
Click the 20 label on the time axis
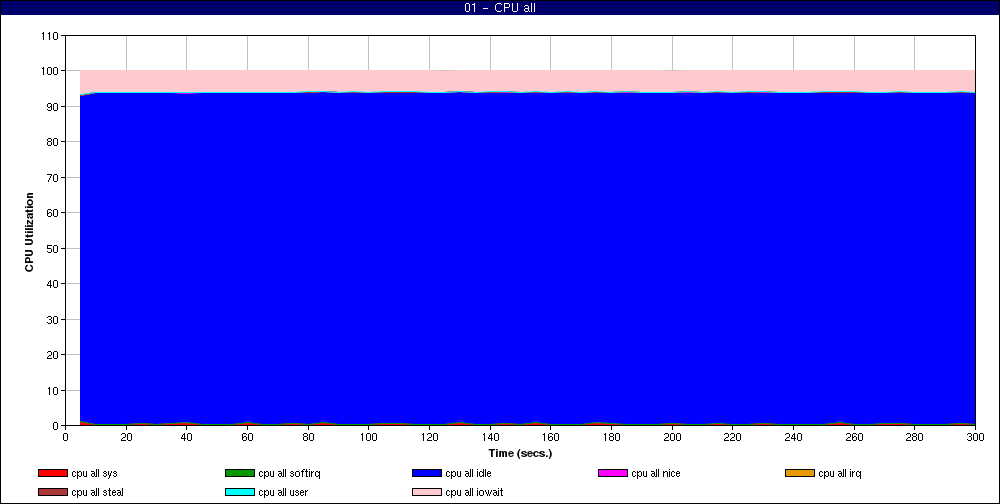tap(126, 437)
